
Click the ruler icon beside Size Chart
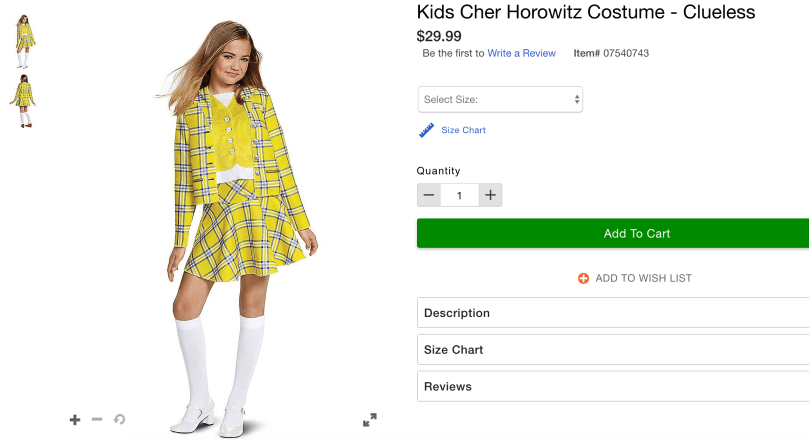click(427, 130)
